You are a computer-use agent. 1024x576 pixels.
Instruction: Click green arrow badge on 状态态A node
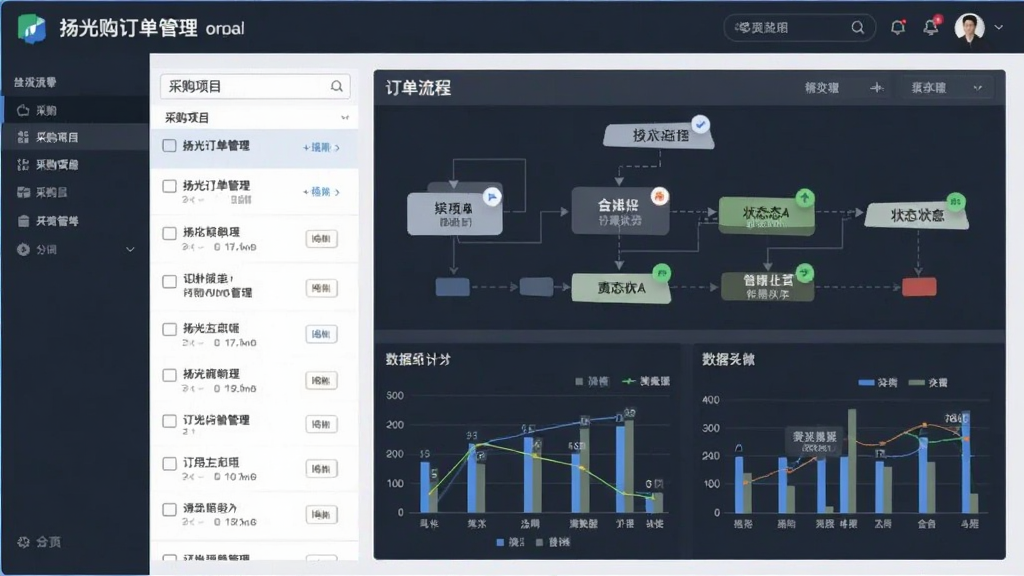(805, 197)
